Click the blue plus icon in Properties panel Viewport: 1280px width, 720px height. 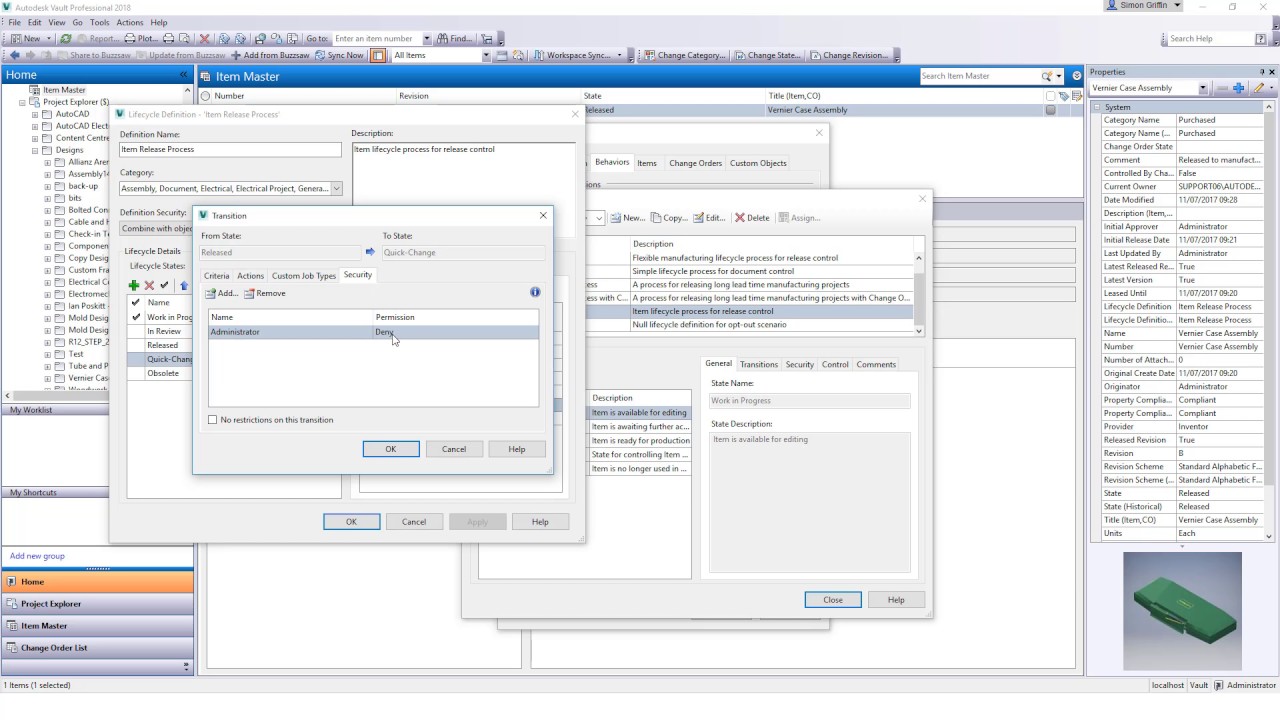(x=1238, y=88)
